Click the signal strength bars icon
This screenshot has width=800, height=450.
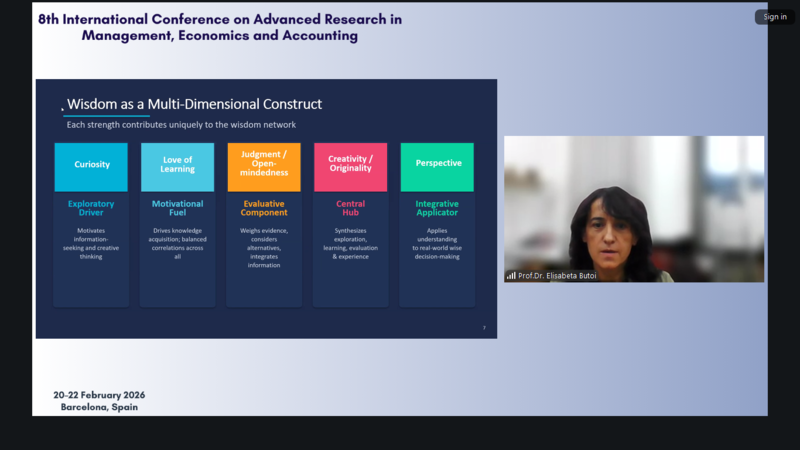tap(511, 276)
